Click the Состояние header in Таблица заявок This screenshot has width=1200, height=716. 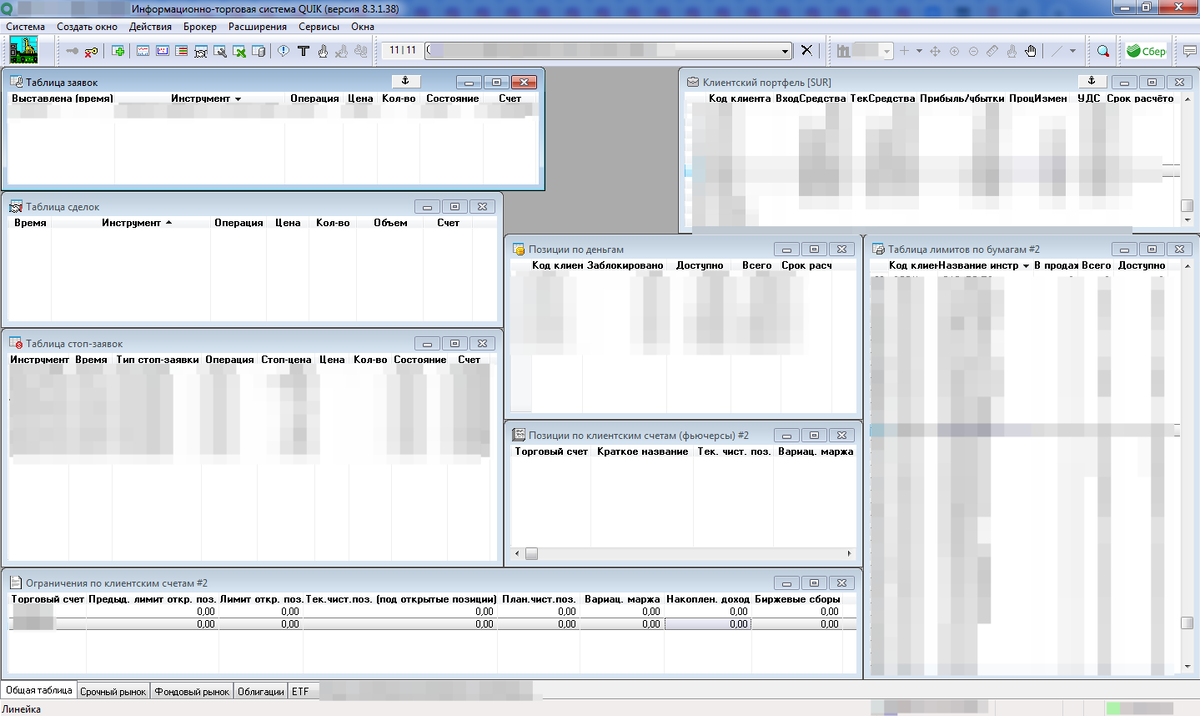[452, 99]
